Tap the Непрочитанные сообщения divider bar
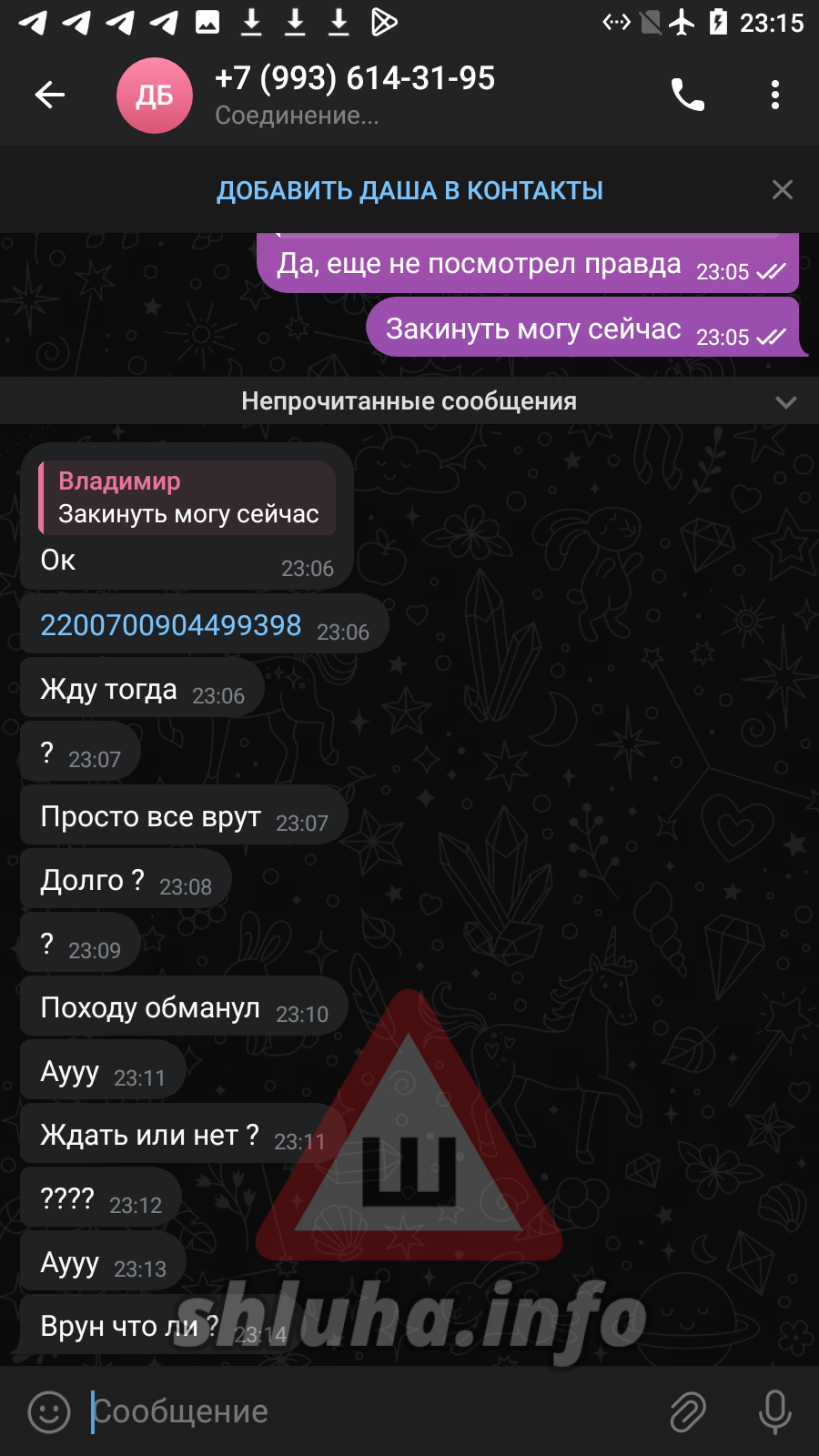The image size is (819, 1456). pyautogui.click(x=409, y=401)
